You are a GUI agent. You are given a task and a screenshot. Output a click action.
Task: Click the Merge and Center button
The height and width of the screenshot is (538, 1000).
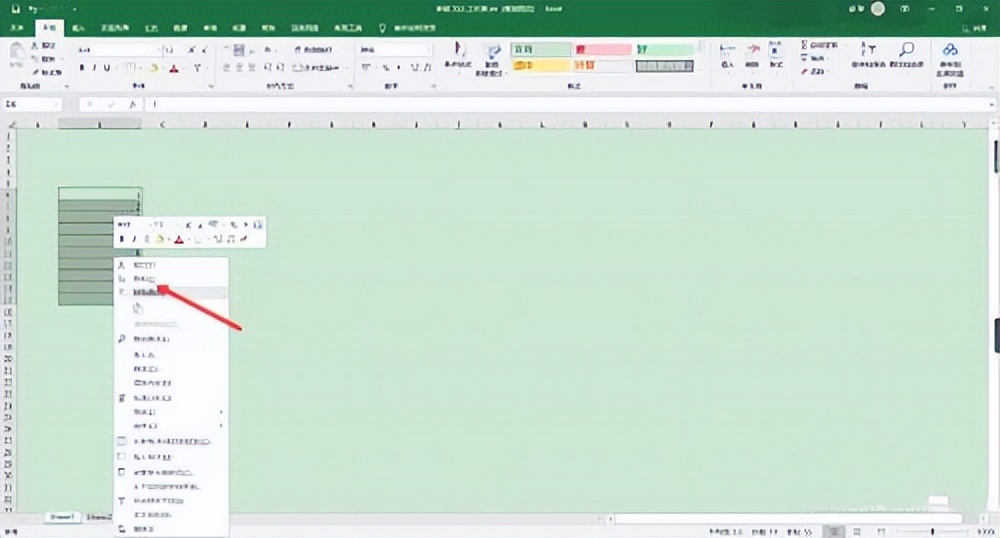[x=316, y=68]
